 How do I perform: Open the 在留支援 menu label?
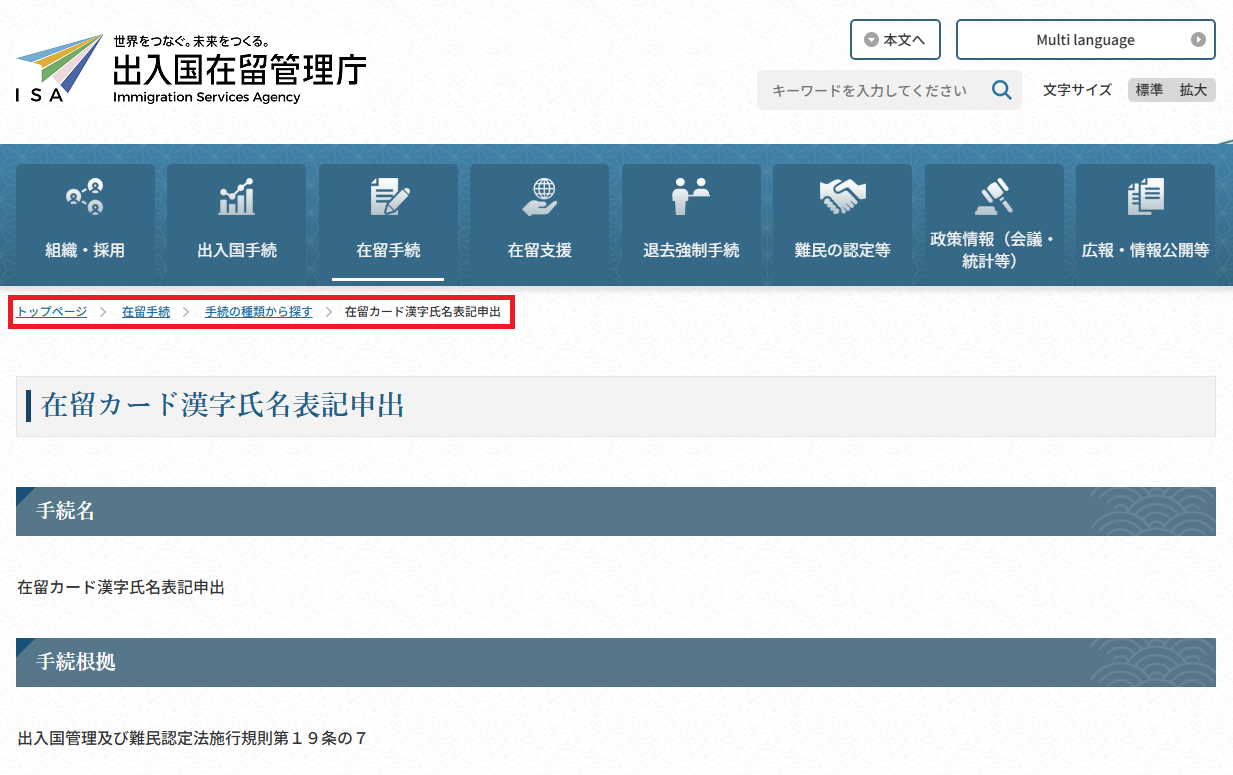tap(540, 251)
